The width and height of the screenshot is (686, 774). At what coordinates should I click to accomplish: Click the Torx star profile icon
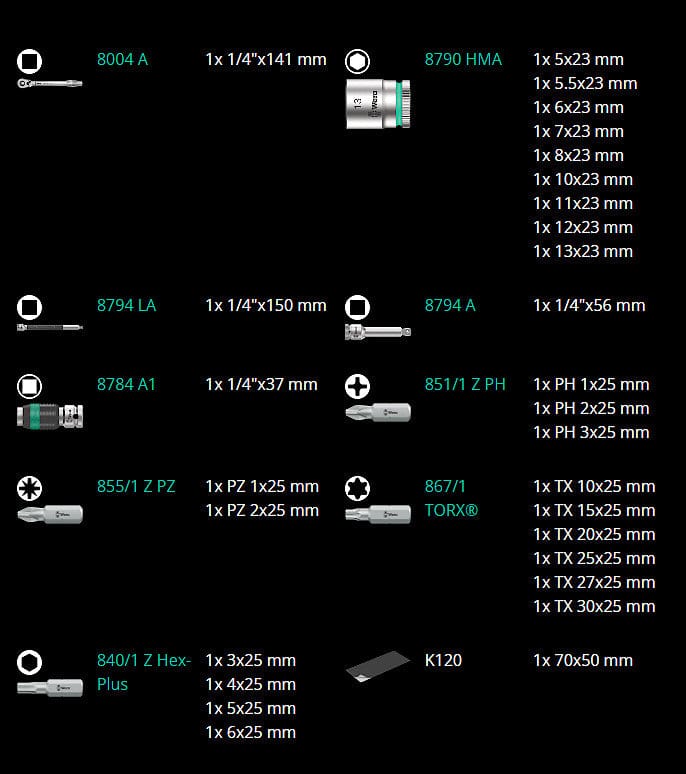pos(357,488)
